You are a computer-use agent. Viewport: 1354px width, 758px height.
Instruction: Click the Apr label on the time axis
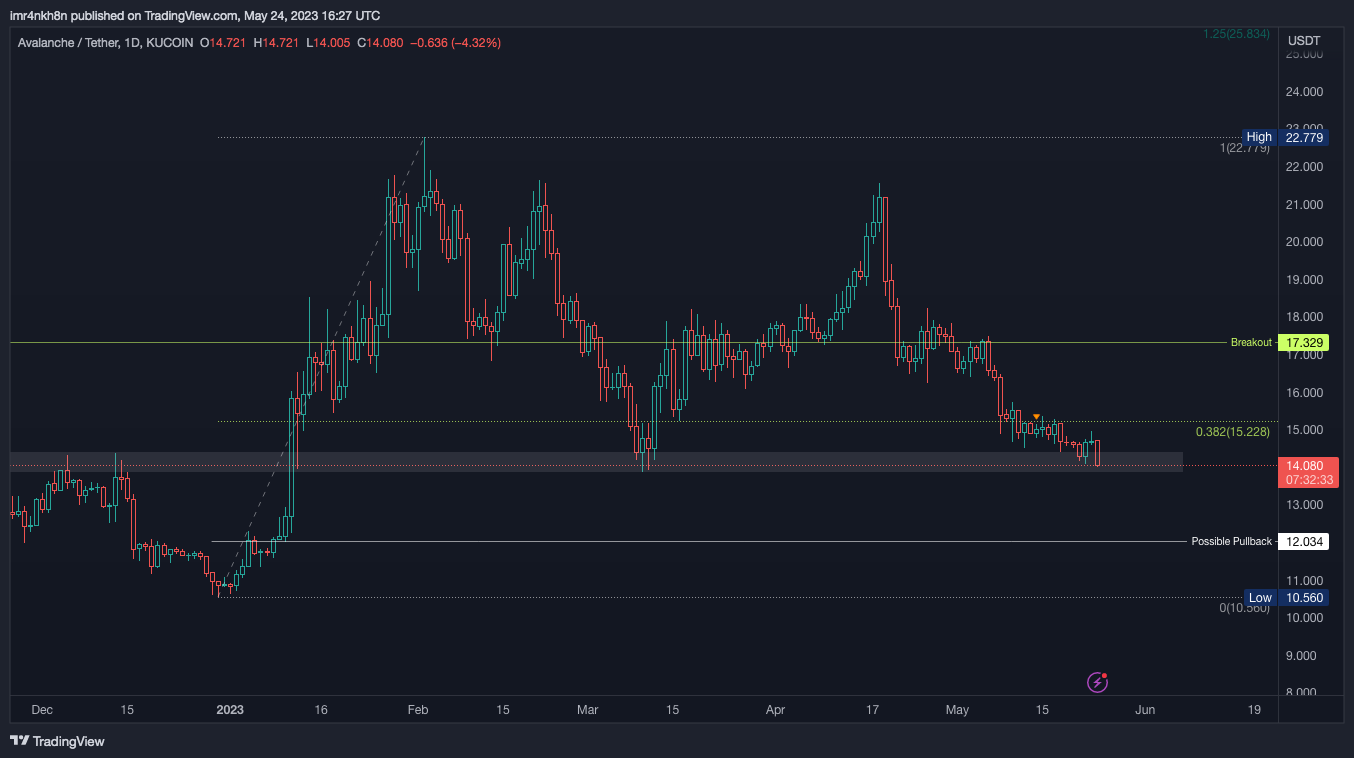click(x=775, y=710)
